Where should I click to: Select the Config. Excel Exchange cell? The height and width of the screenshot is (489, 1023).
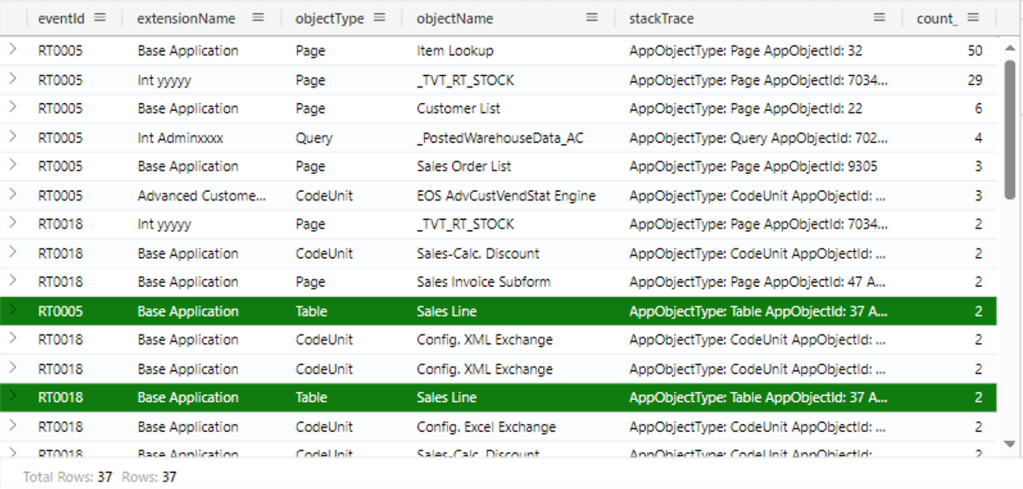(x=486, y=427)
